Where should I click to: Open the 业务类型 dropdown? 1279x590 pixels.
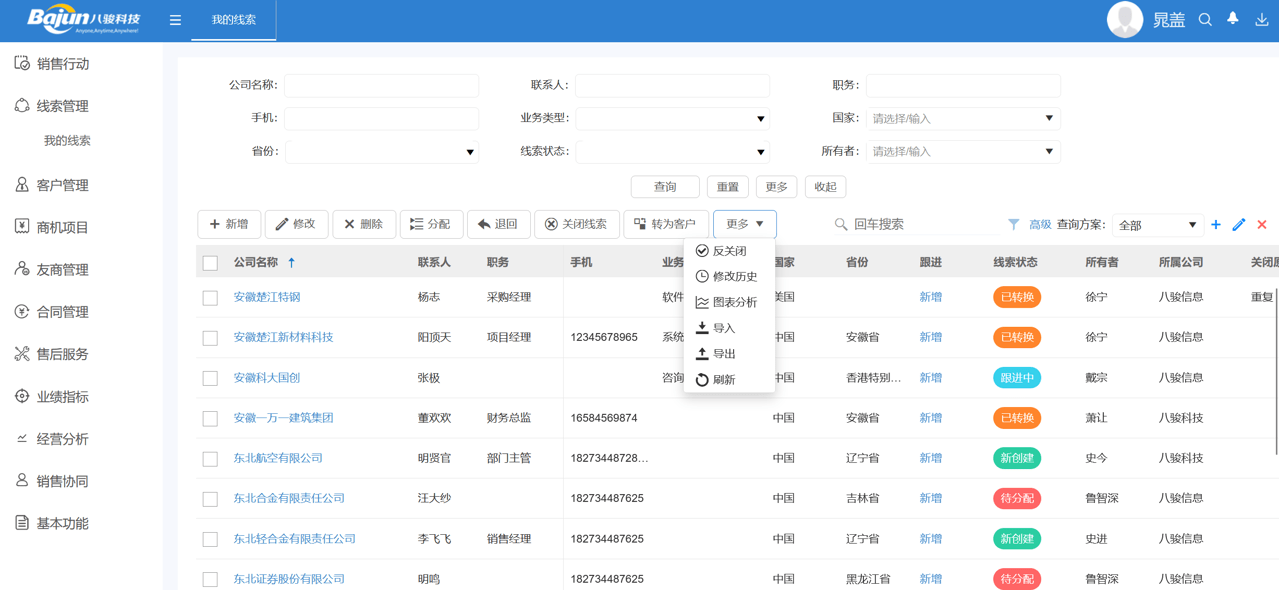[672, 118]
